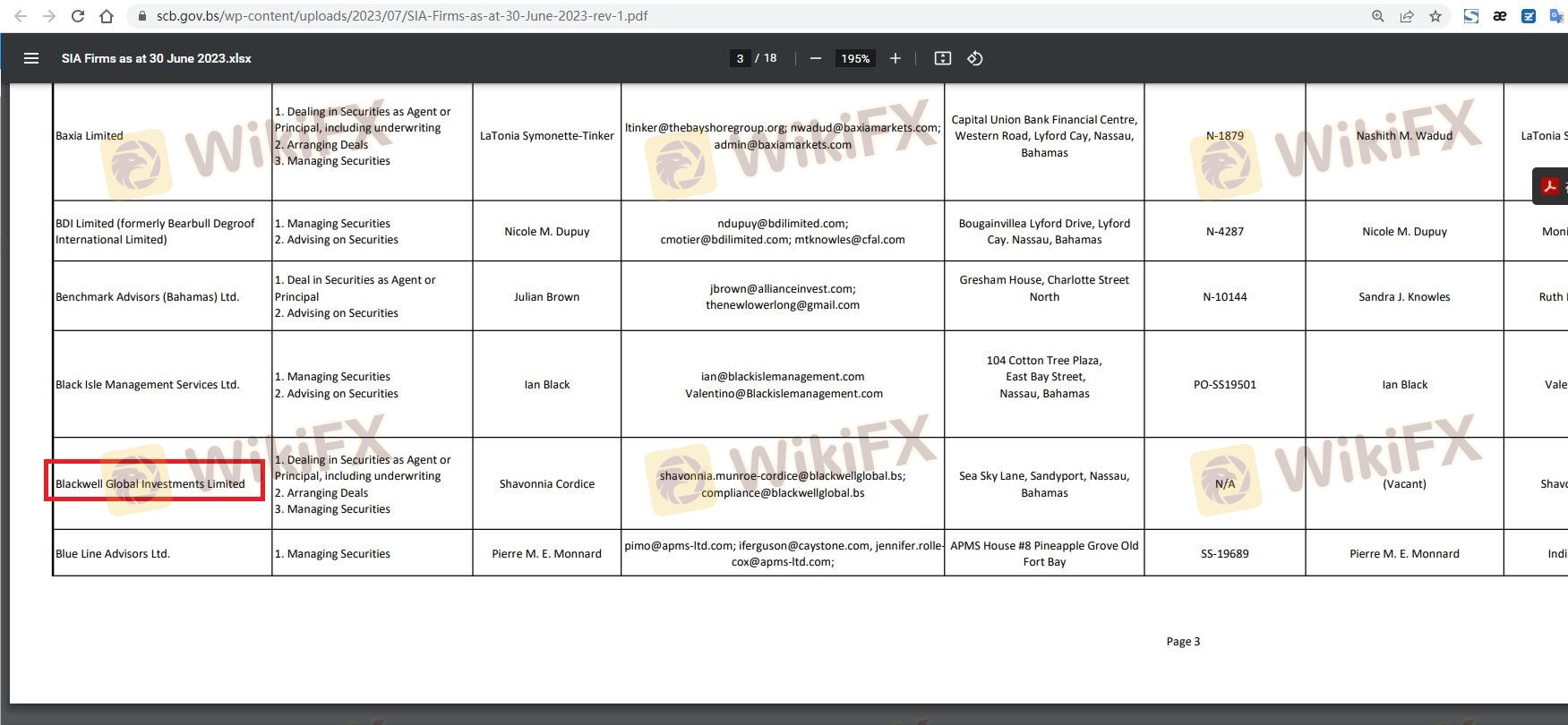
Task: Click the 'N-10144' box number
Action: [1225, 297]
